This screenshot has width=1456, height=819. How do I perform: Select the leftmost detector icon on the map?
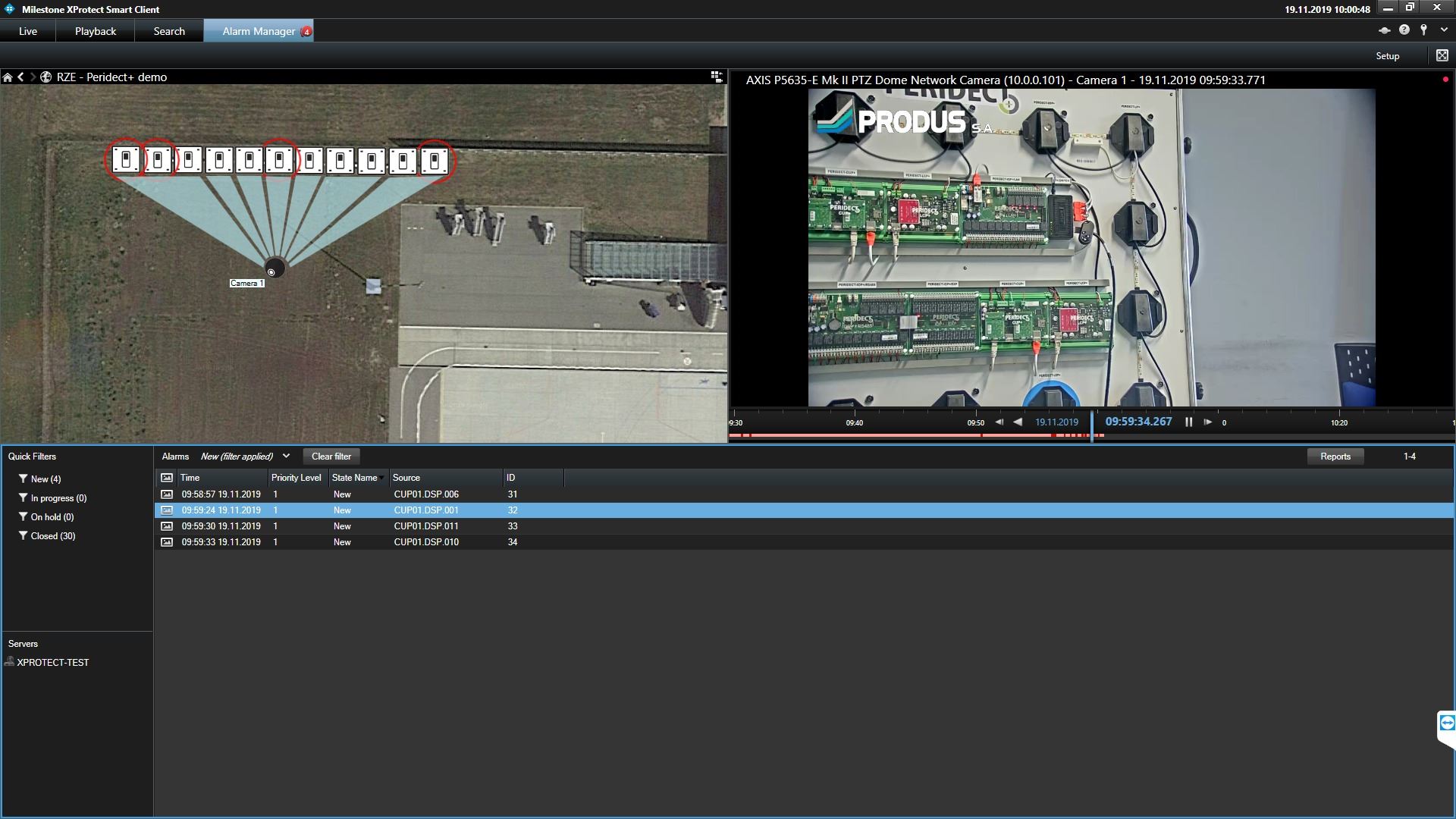pos(127,160)
